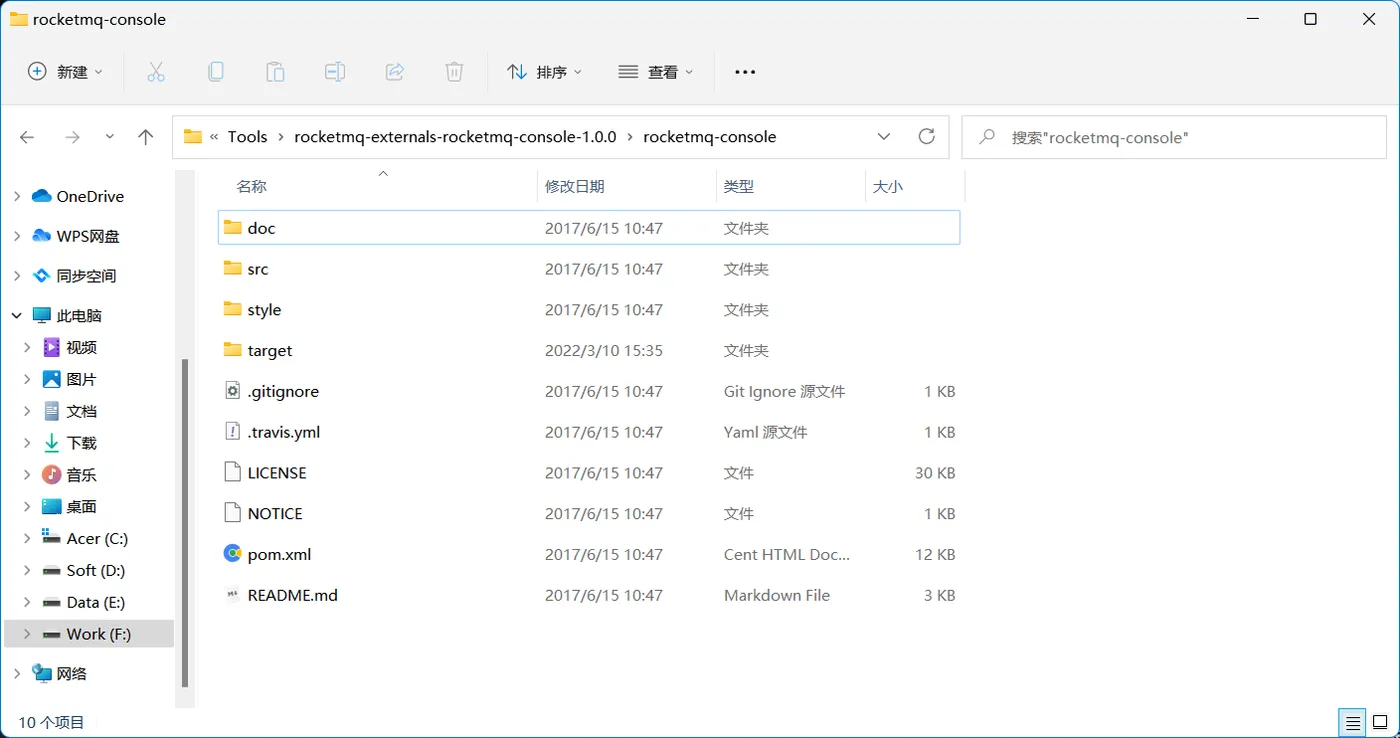Image resolution: width=1400 pixels, height=738 pixels.
Task: Select 2022/3/10 15:35 date of target
Action: point(604,351)
